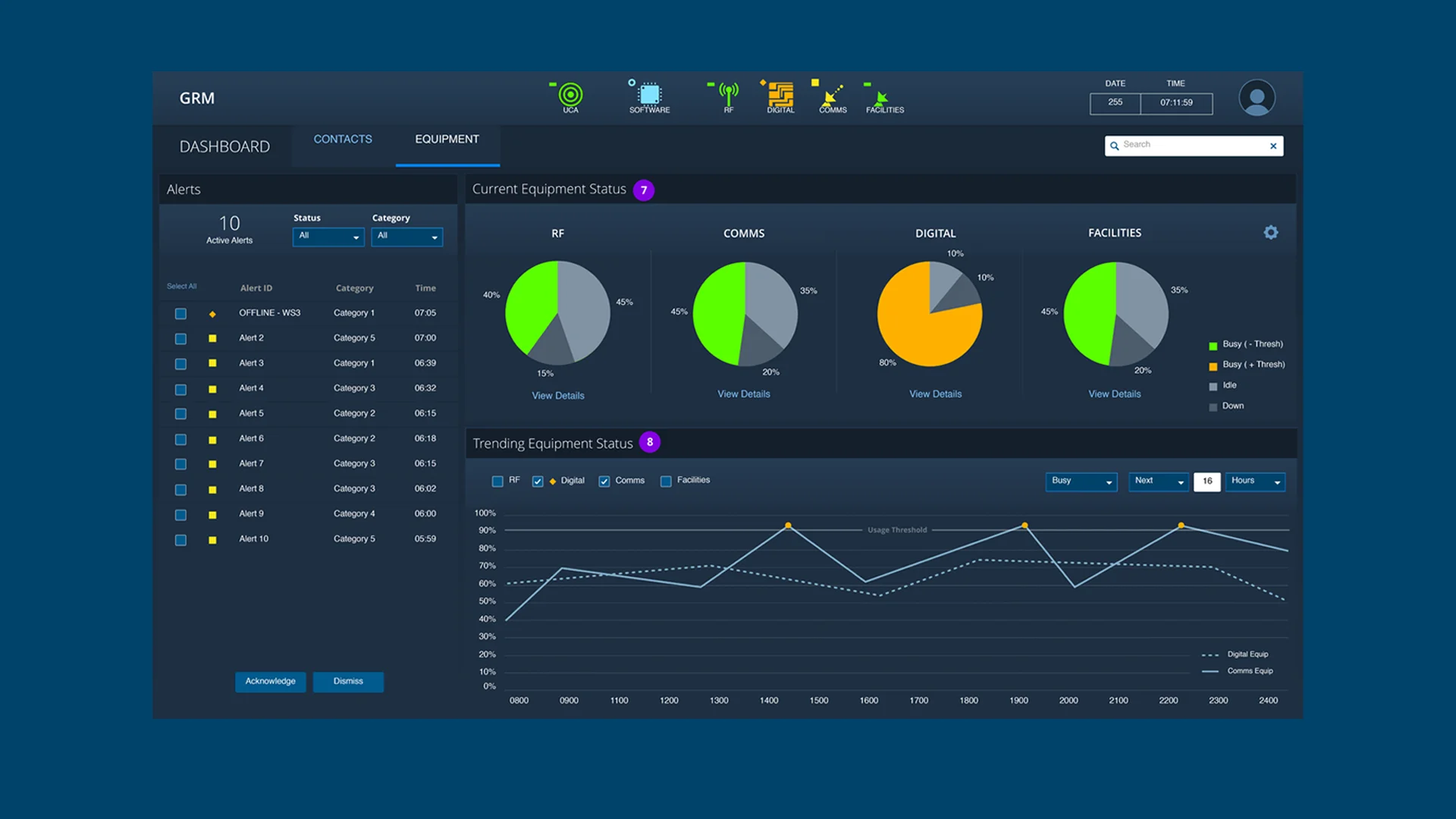The width and height of the screenshot is (1456, 819).
Task: Select the Facilities dish icon
Action: coord(882,96)
